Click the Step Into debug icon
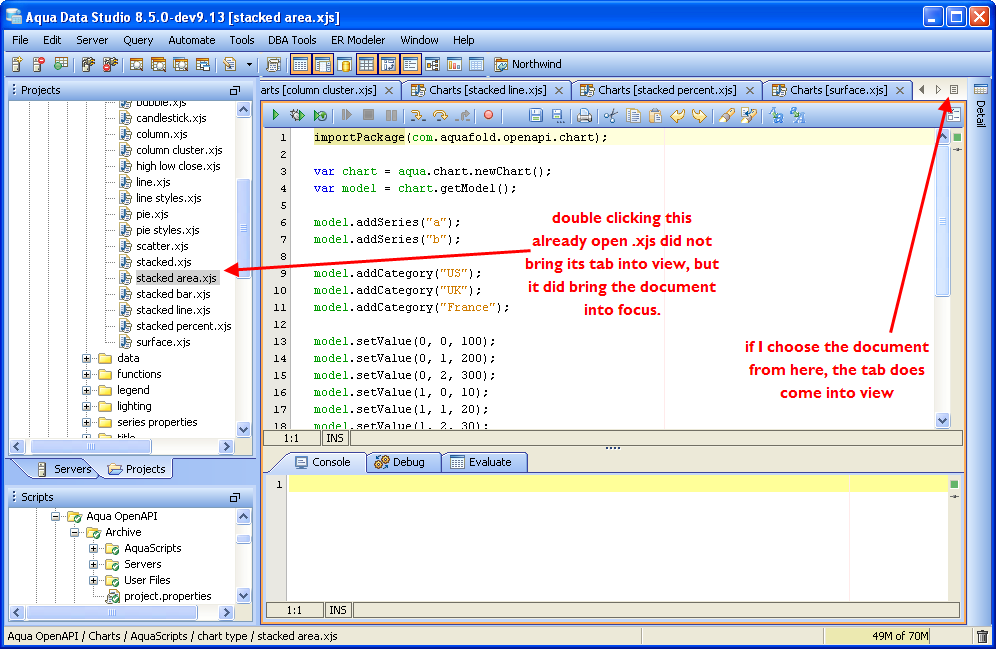 417,115
